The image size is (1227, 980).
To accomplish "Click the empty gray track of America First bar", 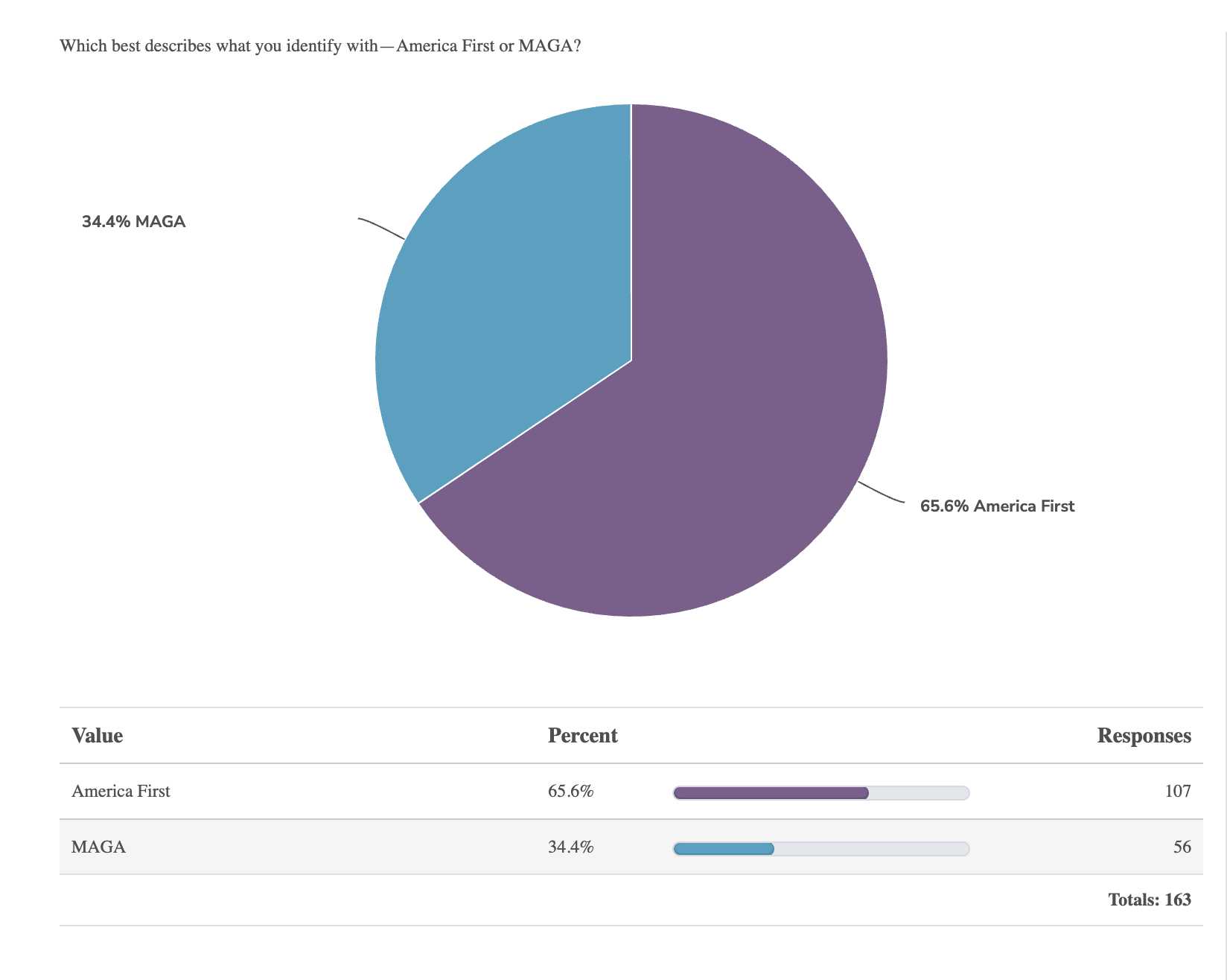I will pyautogui.click(x=919, y=793).
